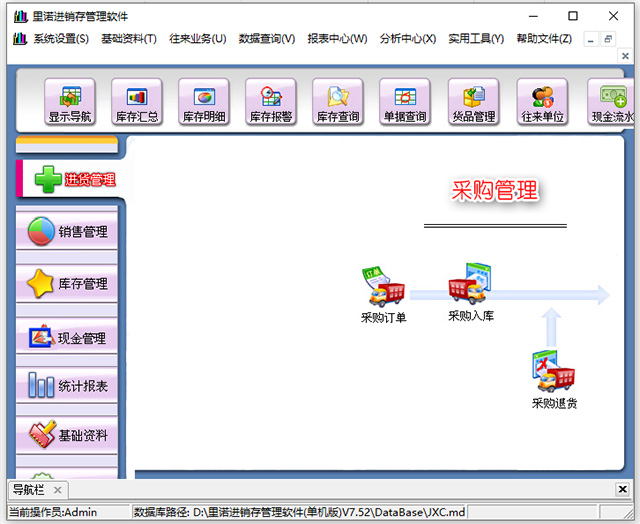This screenshot has width=640, height=524.
Task: Click the app logo in the title bar
Action: point(20,16)
